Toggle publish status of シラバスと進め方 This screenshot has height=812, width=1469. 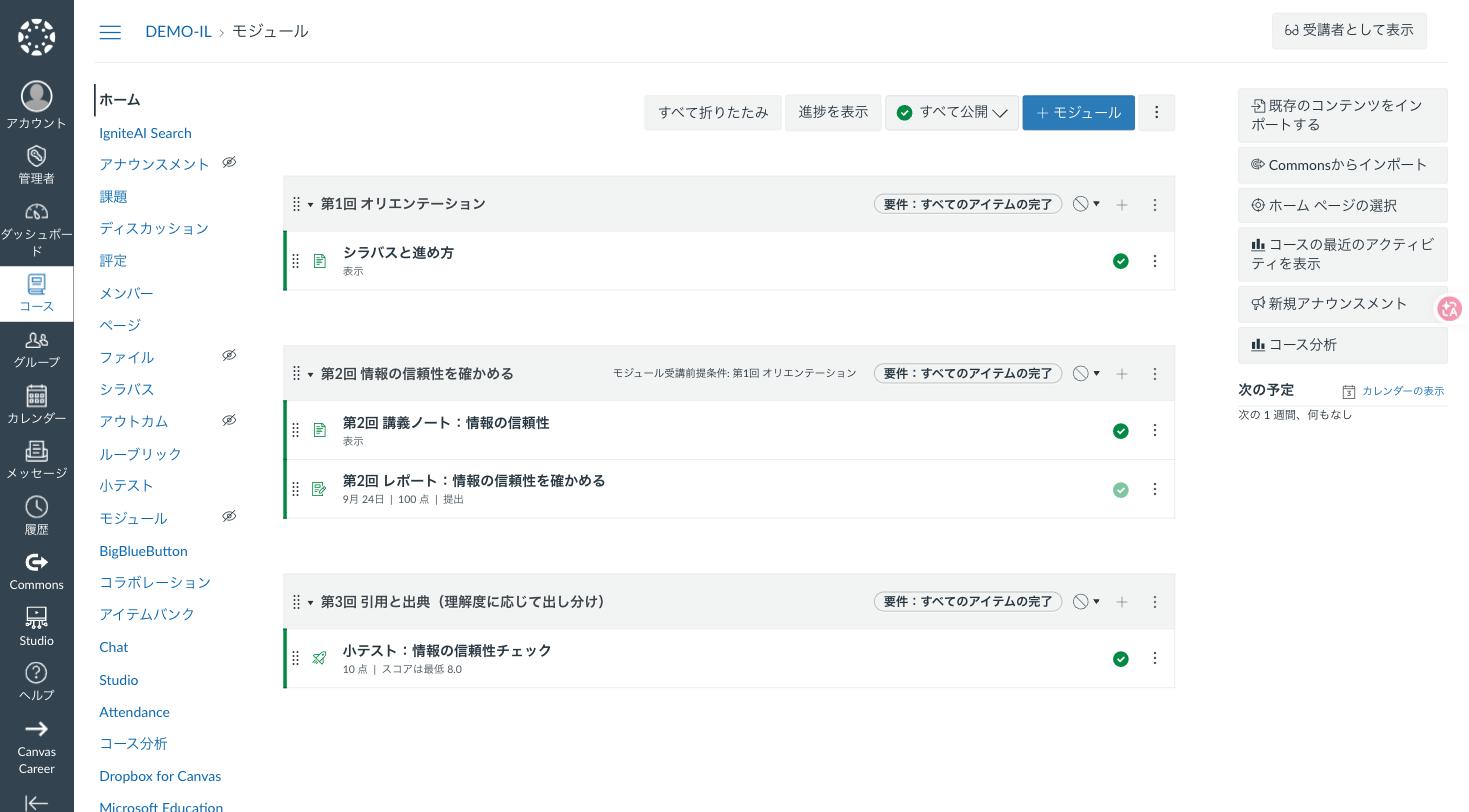click(x=1121, y=261)
